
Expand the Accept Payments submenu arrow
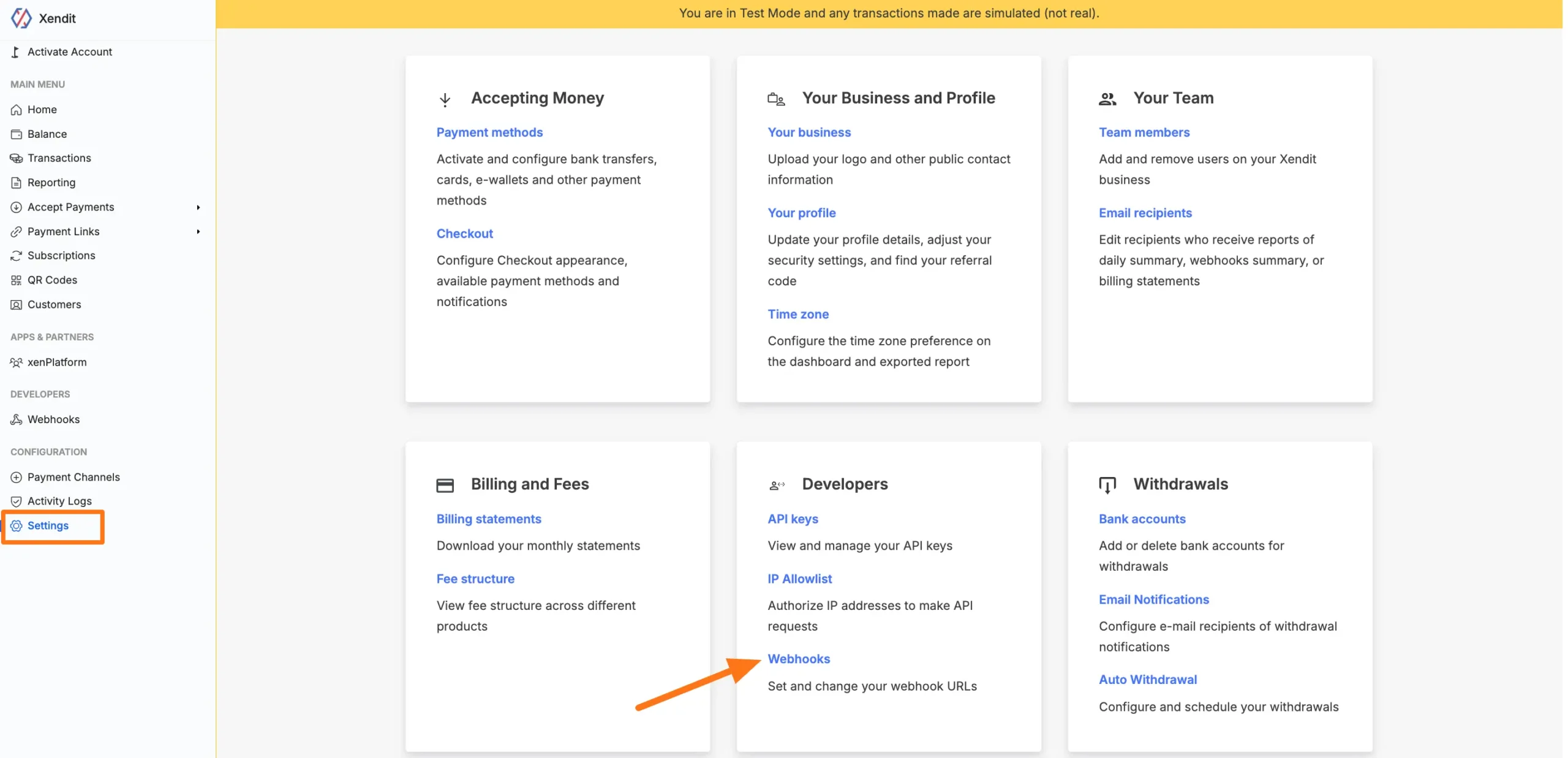coord(198,208)
